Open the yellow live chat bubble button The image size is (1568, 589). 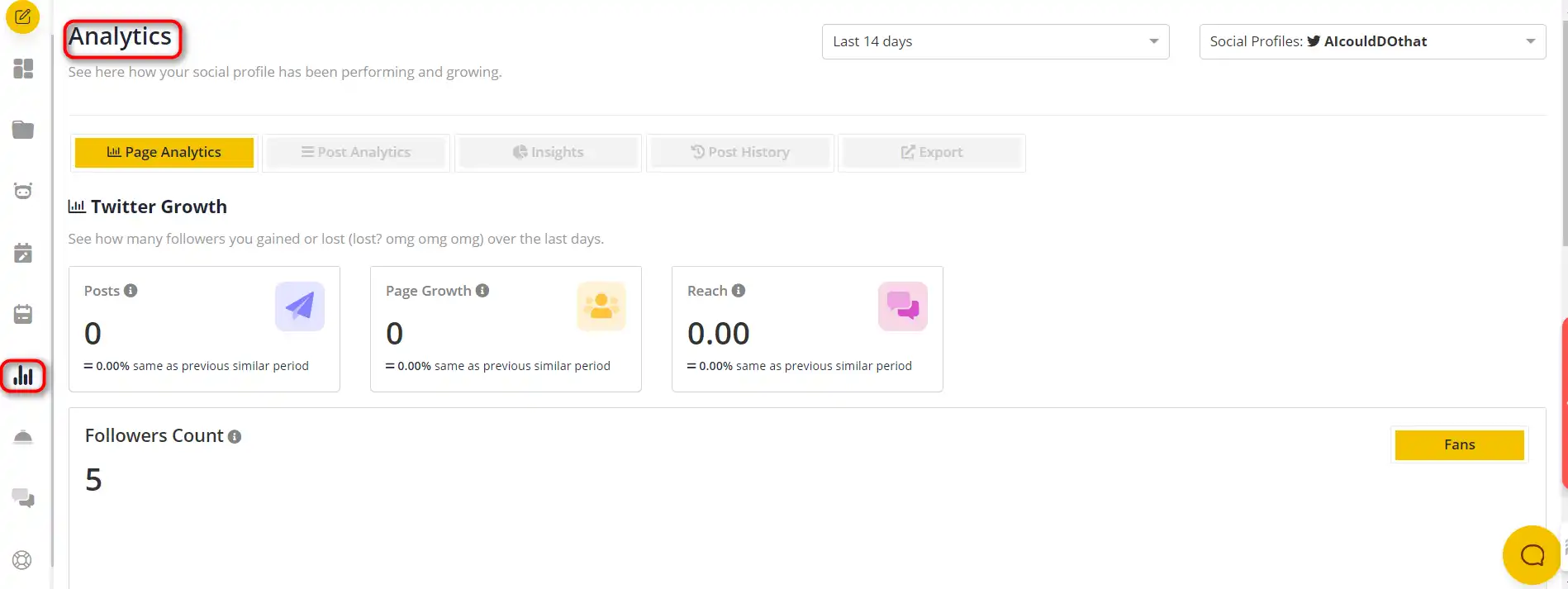(1532, 555)
